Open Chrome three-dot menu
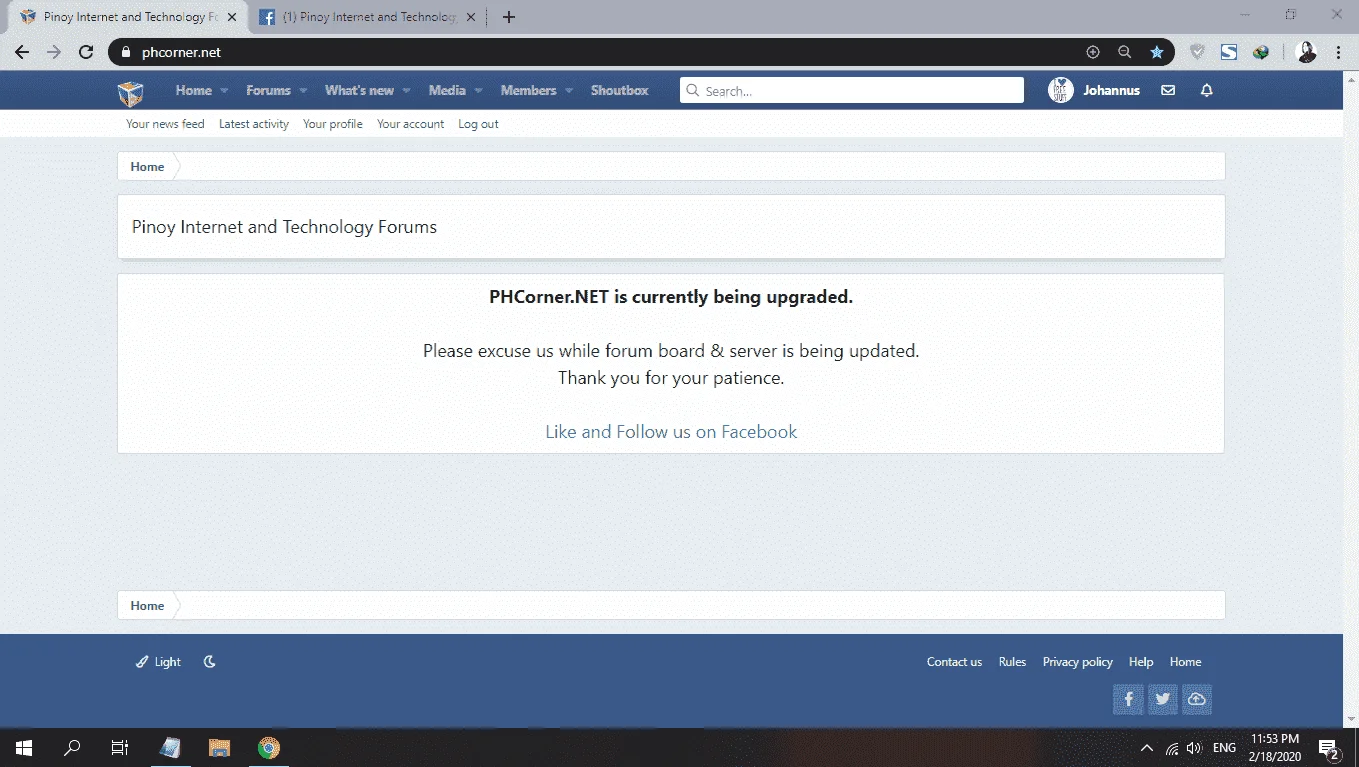This screenshot has width=1359, height=767. tap(1338, 52)
